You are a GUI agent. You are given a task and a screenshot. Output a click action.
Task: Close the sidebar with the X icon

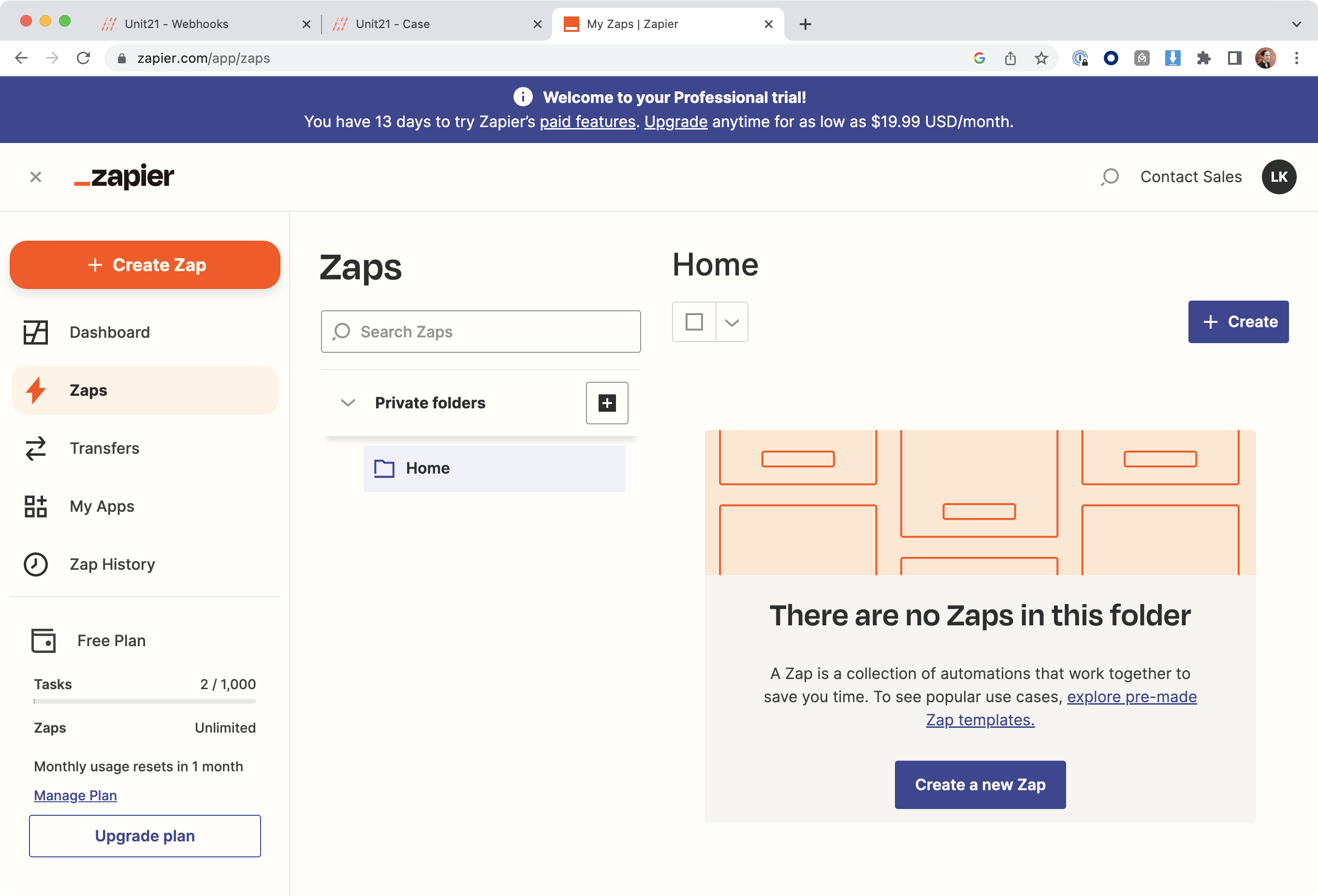pos(36,177)
